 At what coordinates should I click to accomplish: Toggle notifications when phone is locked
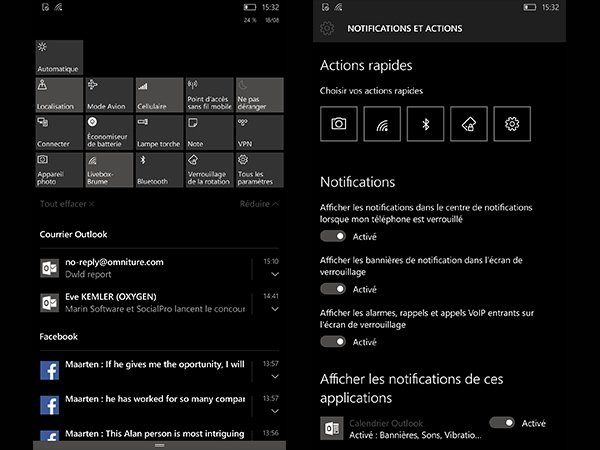(x=333, y=236)
